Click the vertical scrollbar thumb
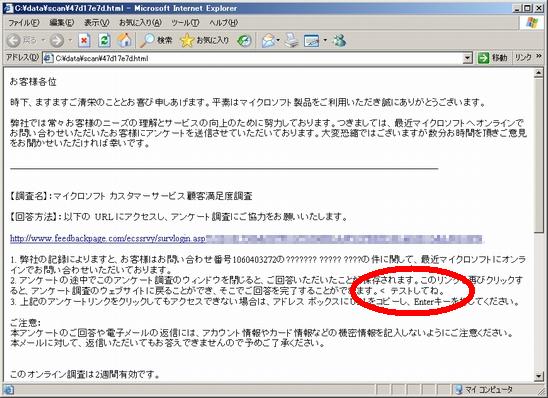This screenshot has width=548, height=398. [539, 155]
